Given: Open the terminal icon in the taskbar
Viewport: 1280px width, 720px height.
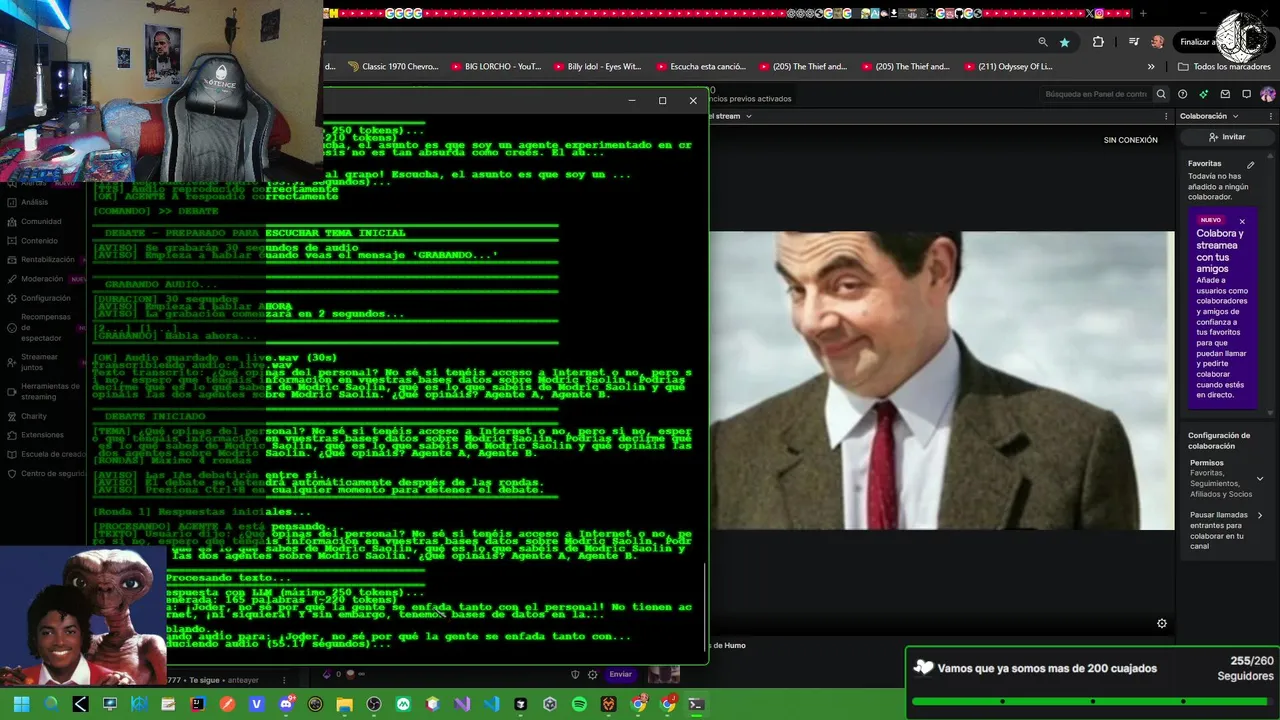Looking at the screenshot, I should point(696,704).
